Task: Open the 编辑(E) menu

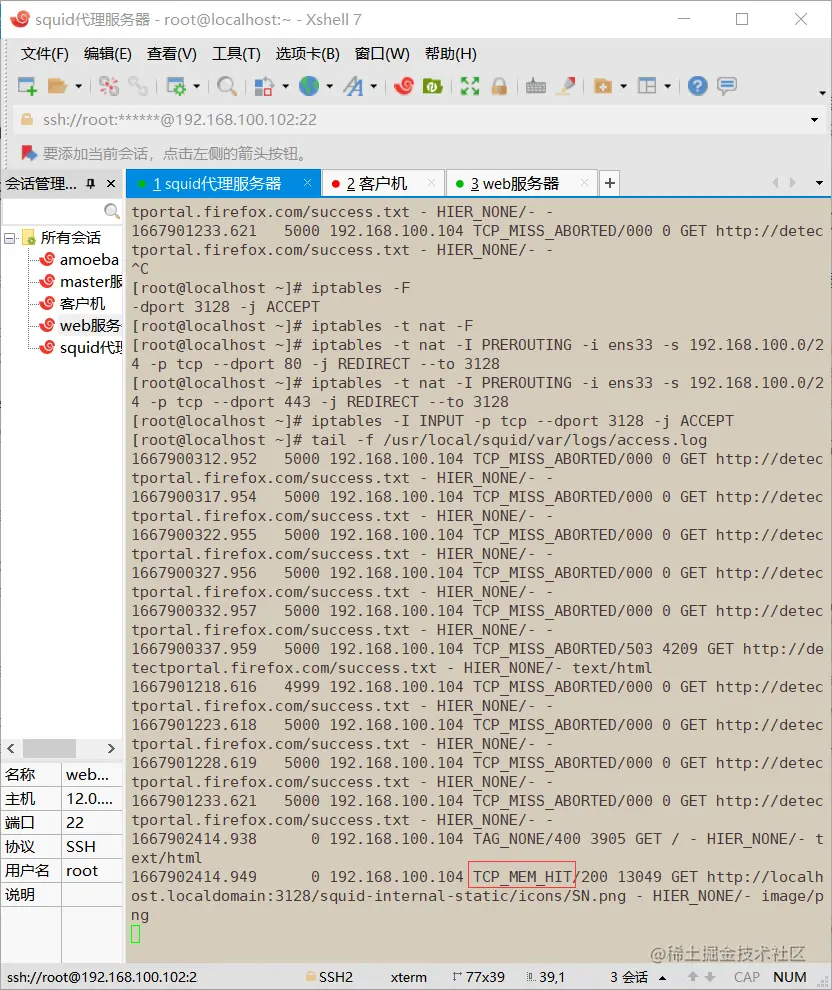Action: 108,54
